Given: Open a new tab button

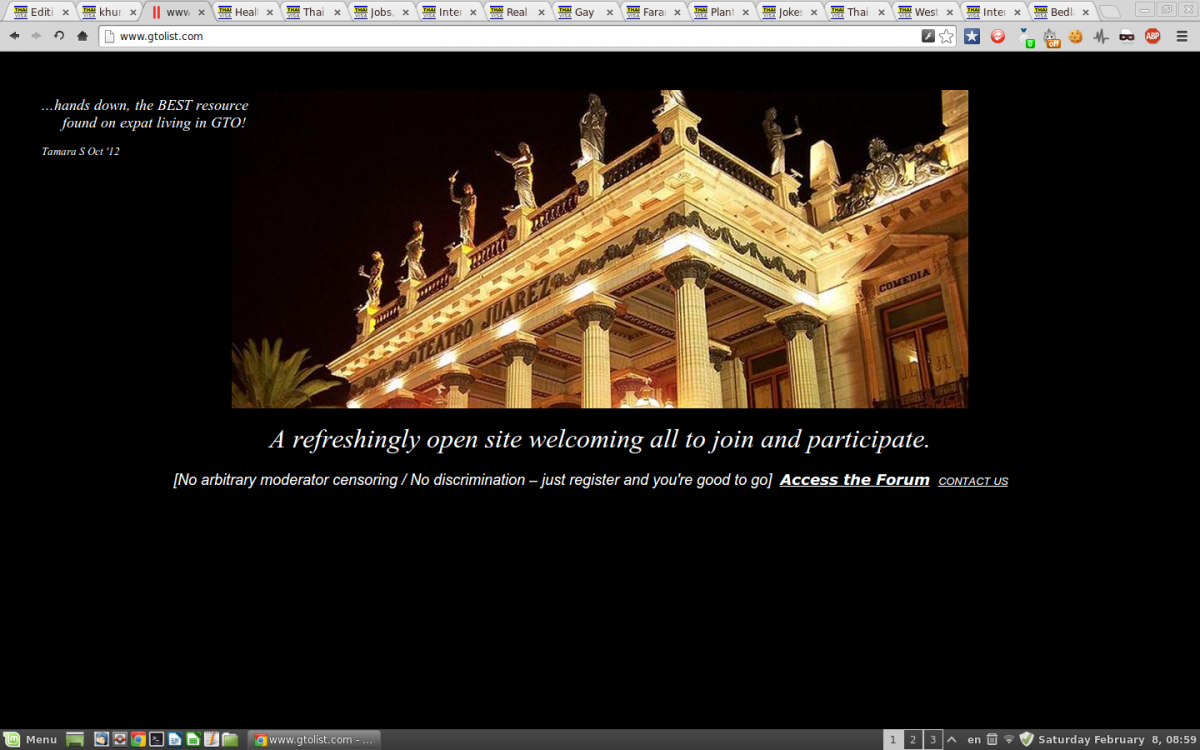Looking at the screenshot, I should pos(1110,12).
